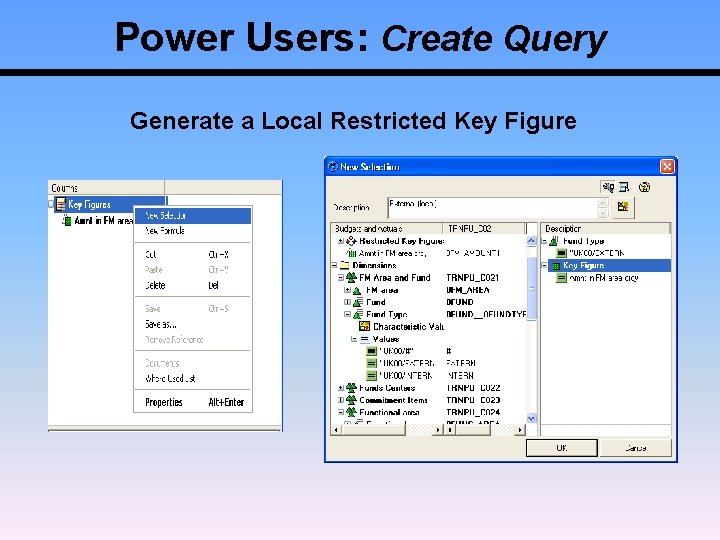Image resolution: width=720 pixels, height=540 pixels.
Task: Click the FM area characteristic icon
Action: tap(357, 290)
